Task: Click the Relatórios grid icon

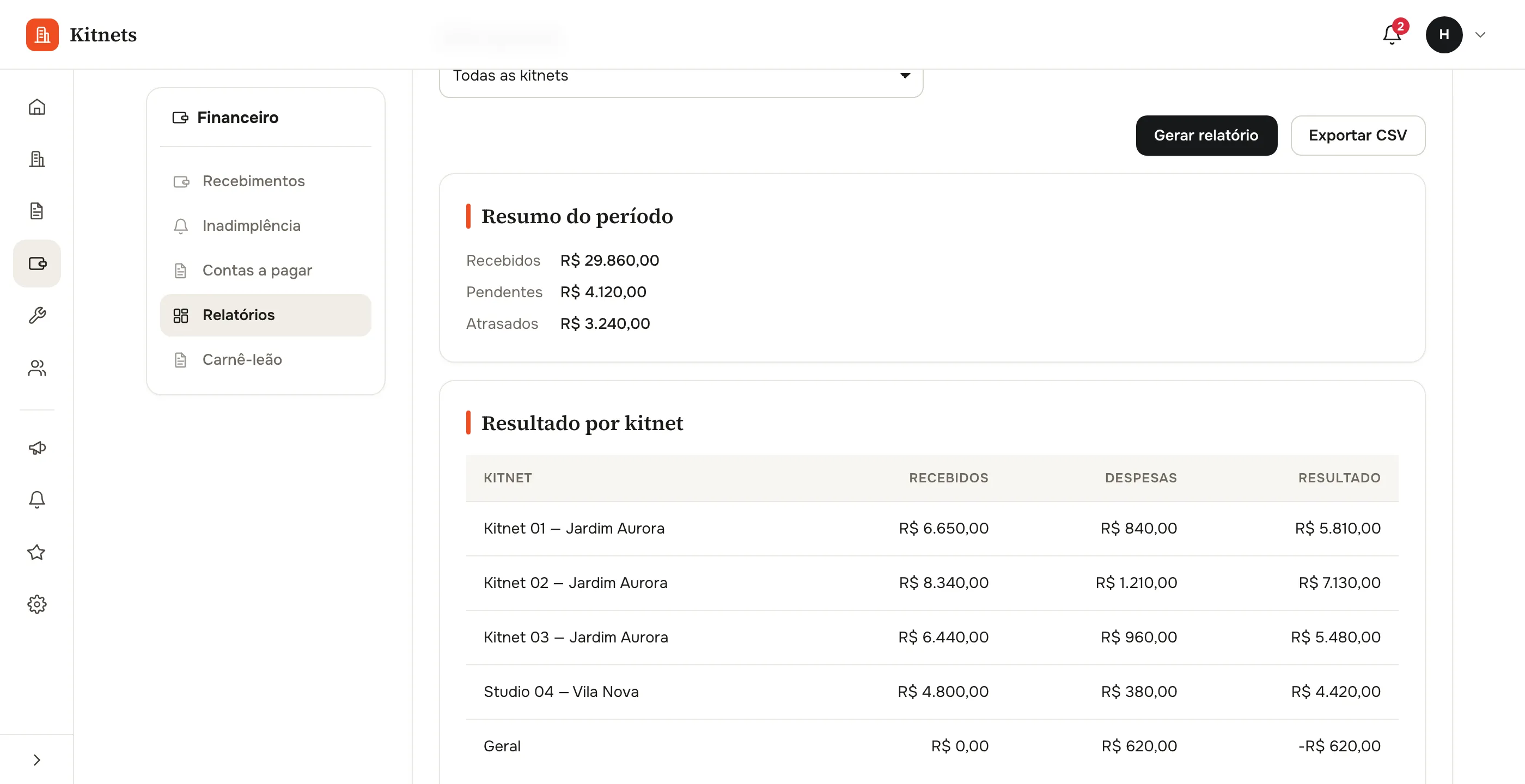Action: pyautogui.click(x=181, y=315)
